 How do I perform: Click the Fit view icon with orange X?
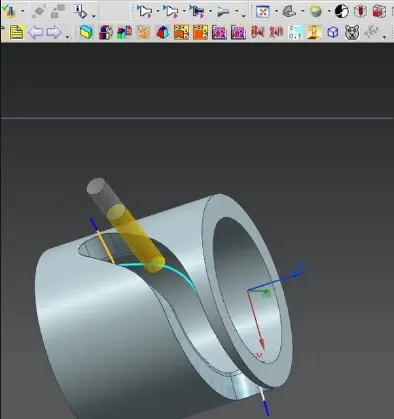click(263, 12)
